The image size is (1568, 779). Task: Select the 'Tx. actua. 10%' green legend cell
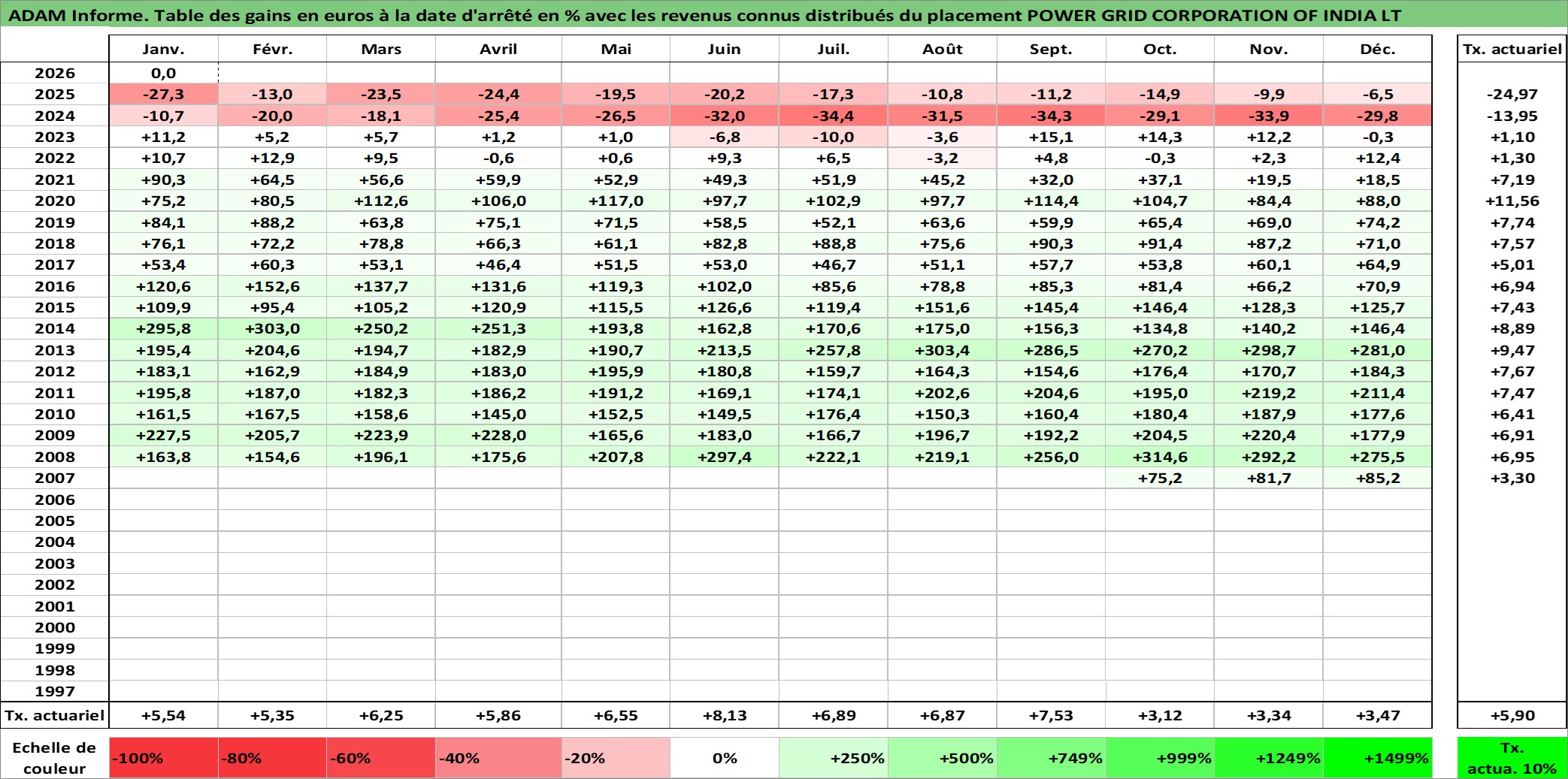point(1512,758)
